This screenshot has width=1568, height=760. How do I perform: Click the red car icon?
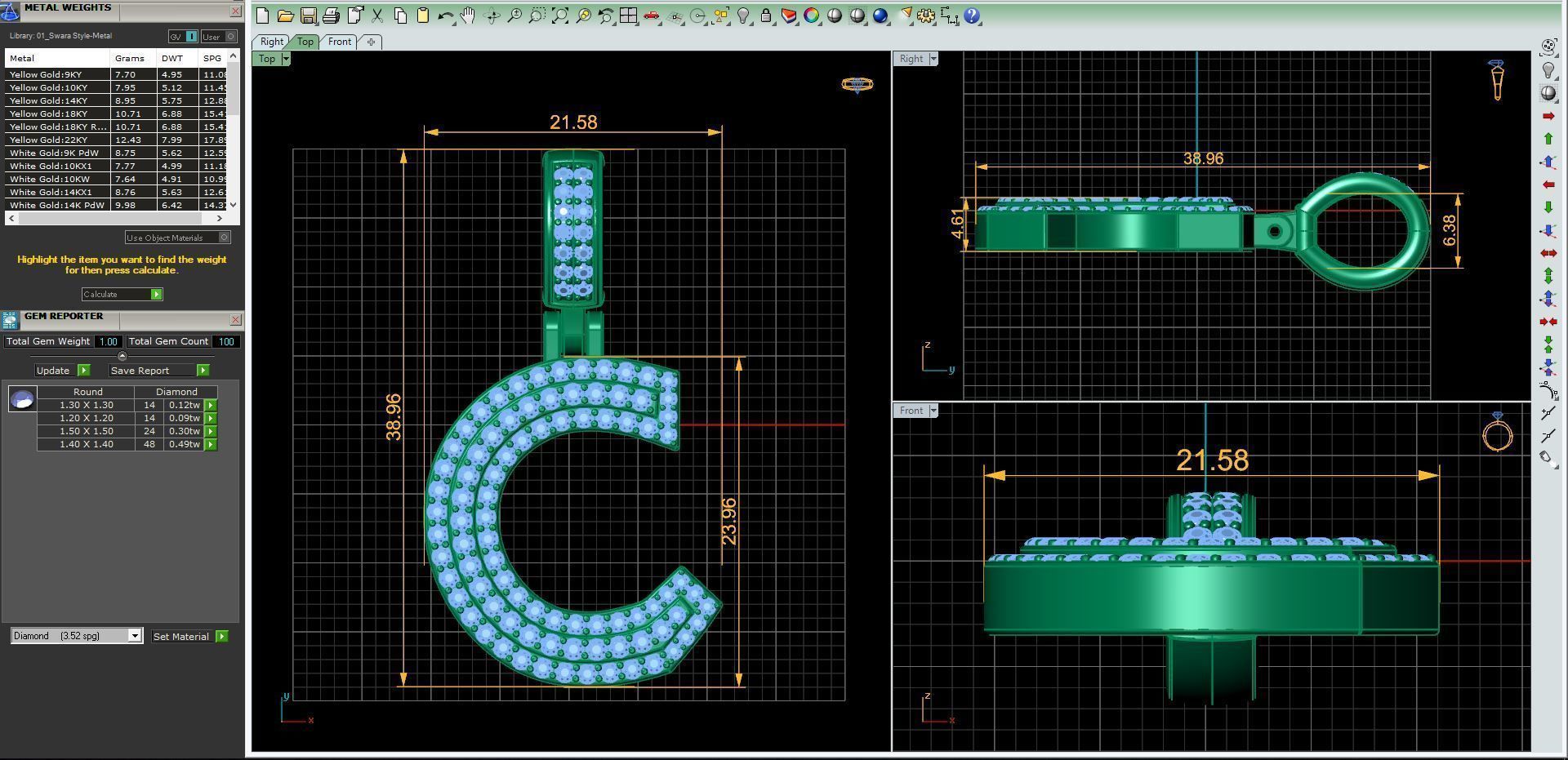652,16
